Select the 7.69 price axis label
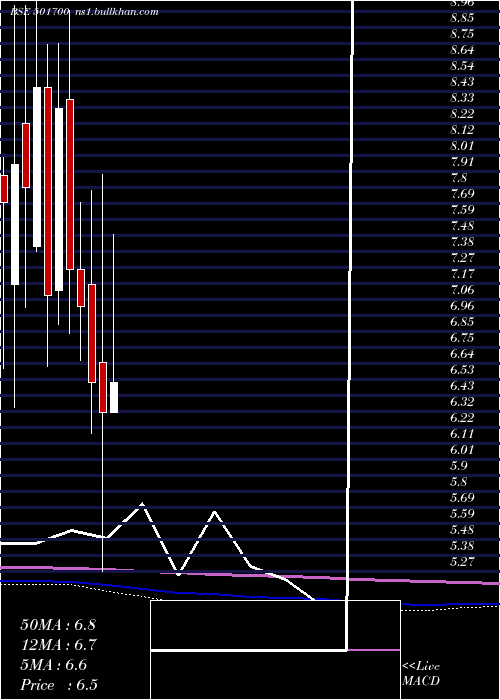Viewport: 500px width, 700px height. point(462,194)
